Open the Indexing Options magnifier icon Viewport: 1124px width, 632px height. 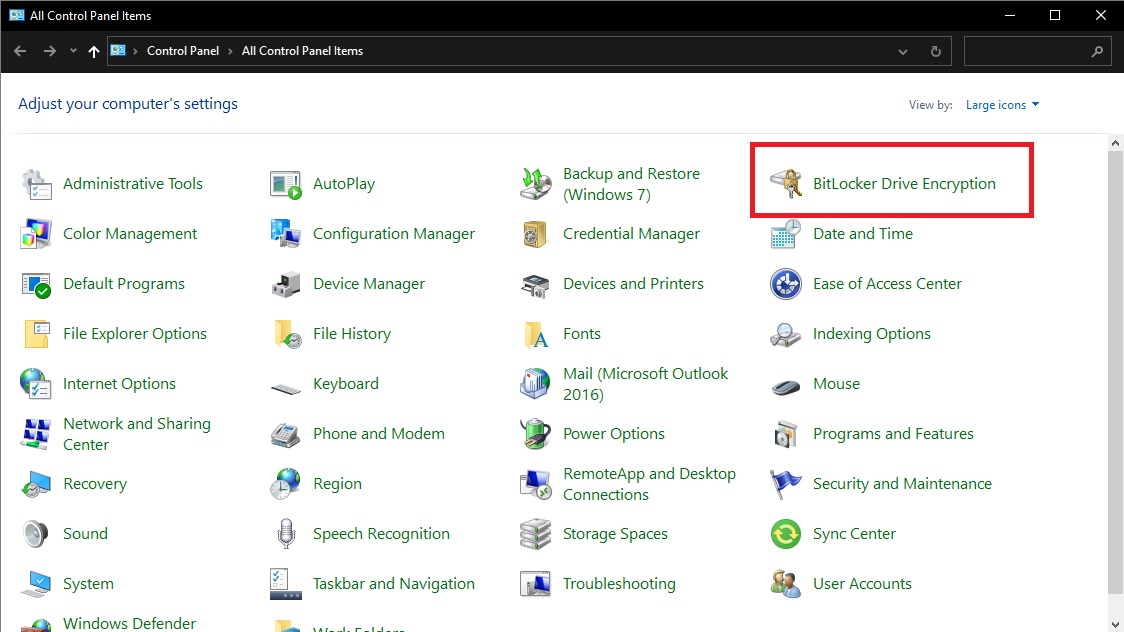[x=786, y=335]
